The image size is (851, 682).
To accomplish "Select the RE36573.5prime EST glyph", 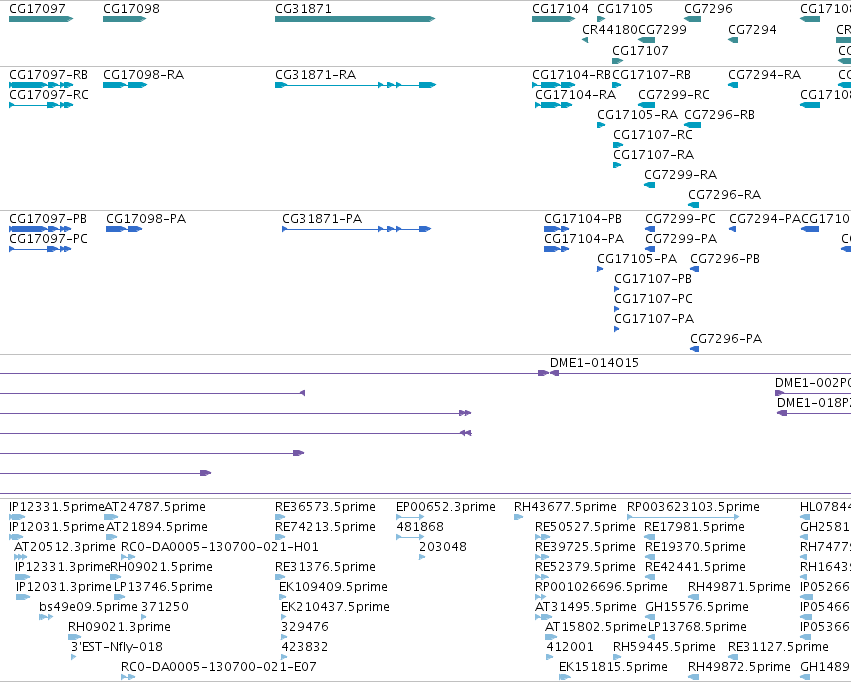I will [280, 517].
